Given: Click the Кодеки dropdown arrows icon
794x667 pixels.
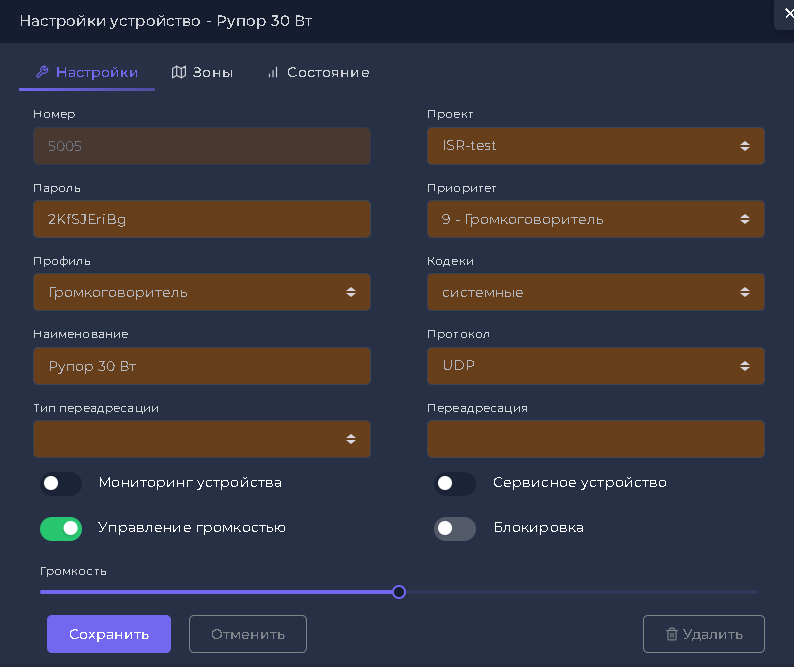Looking at the screenshot, I should (x=744, y=292).
